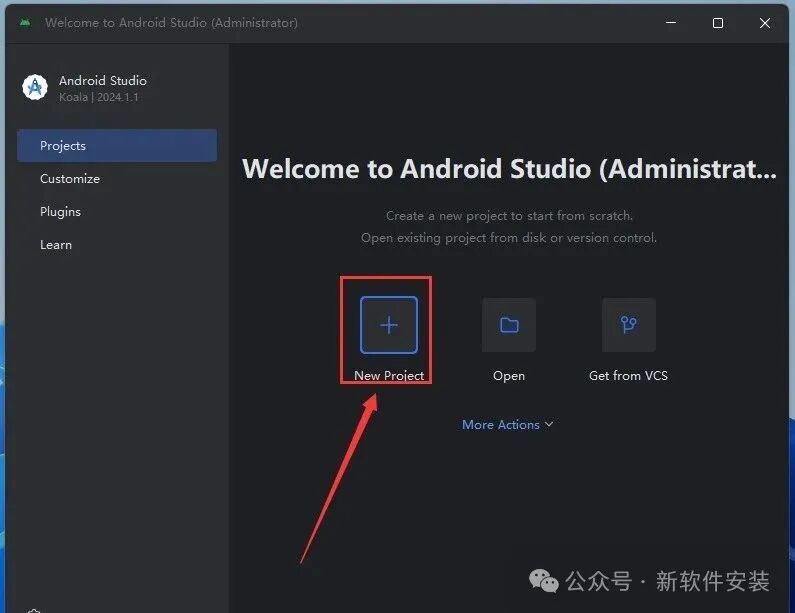
Task: Click the Android Studio product name text
Action: 103,81
